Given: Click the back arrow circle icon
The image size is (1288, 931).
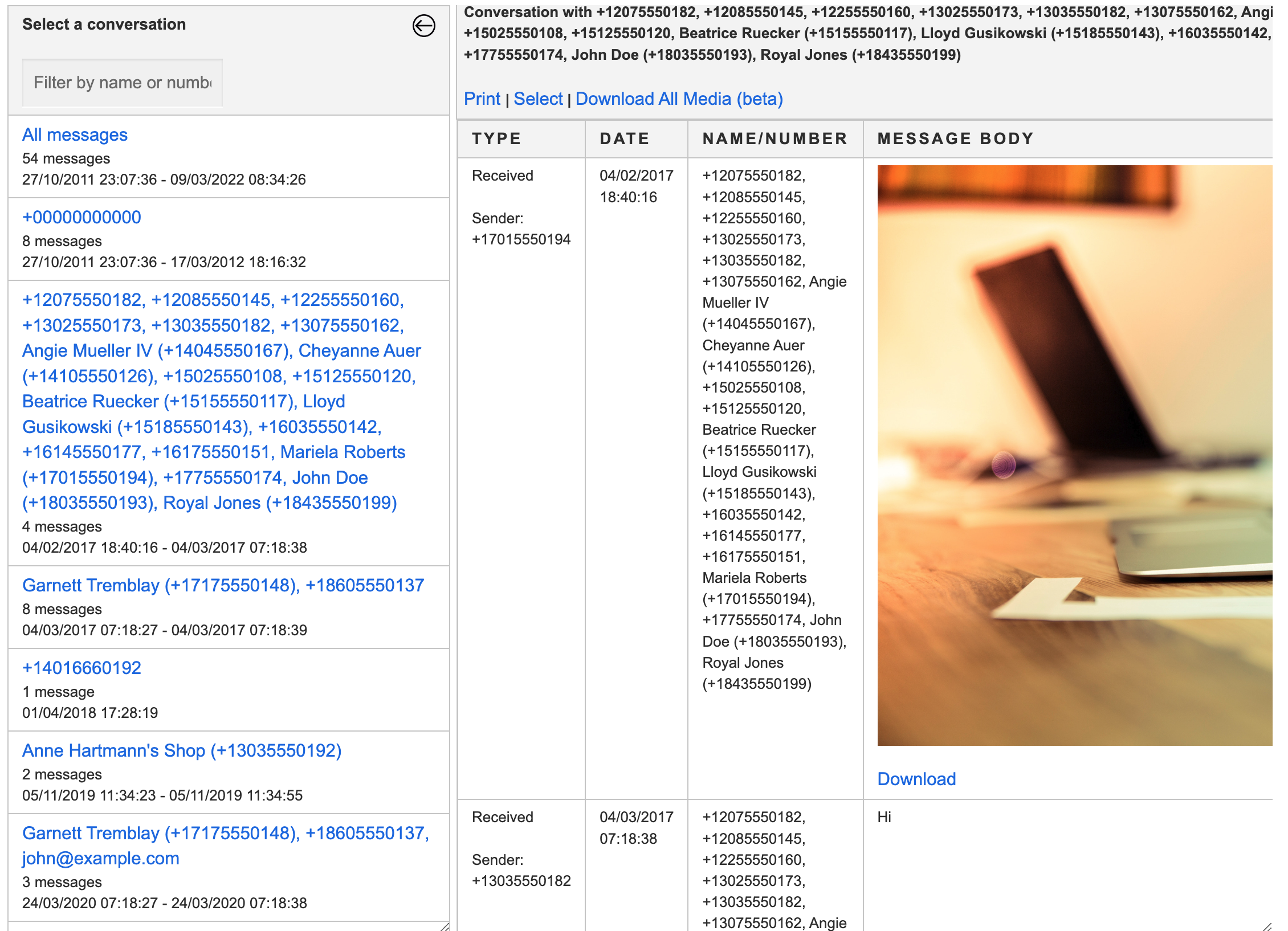Looking at the screenshot, I should pos(423,26).
